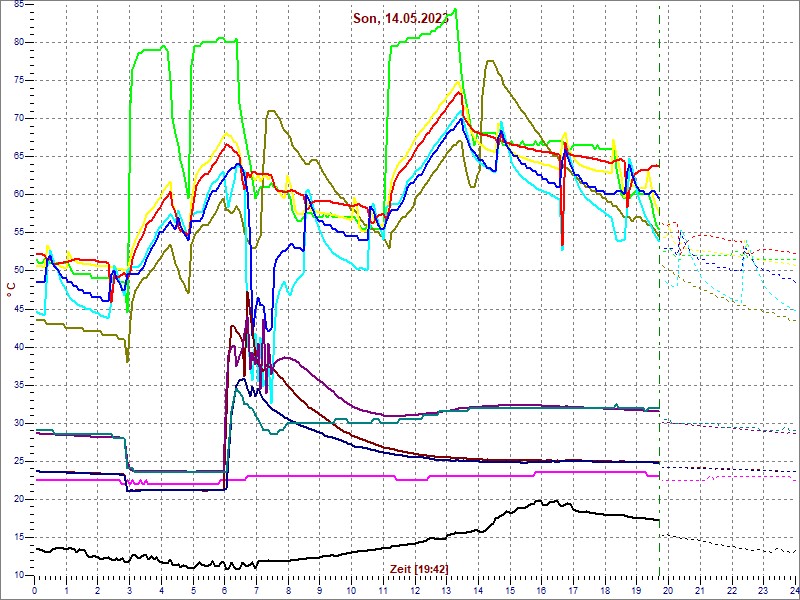The image size is (800, 600).
Task: Click the 55 tick label on the temperature axis
Action: pos(19,233)
